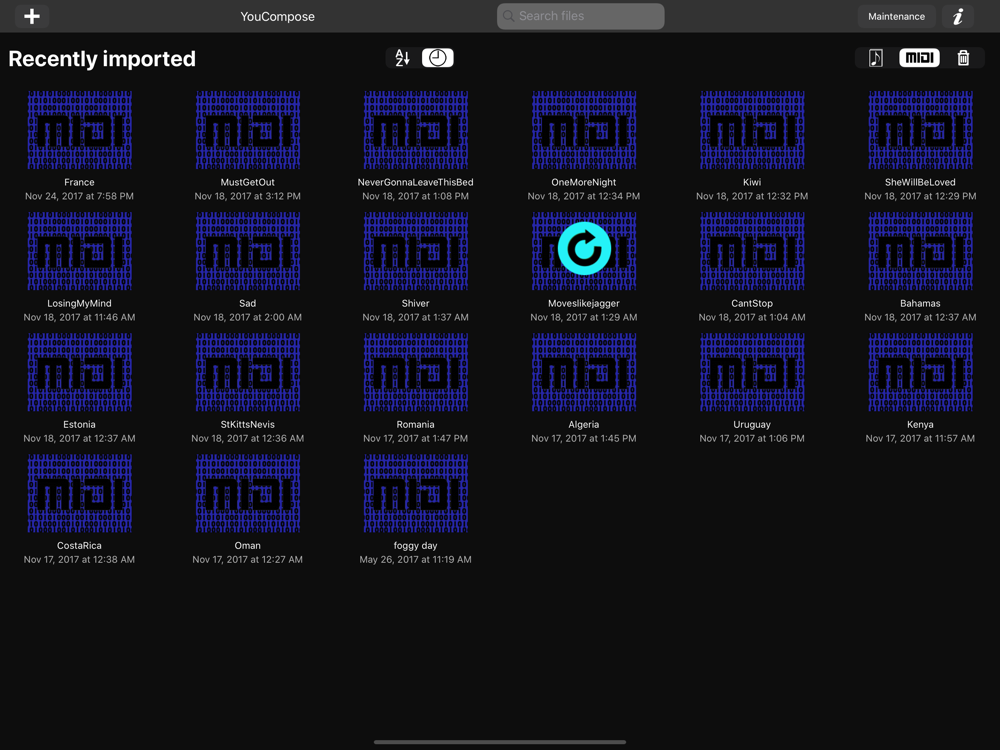Select the Kenya MIDI file icon

(x=920, y=372)
